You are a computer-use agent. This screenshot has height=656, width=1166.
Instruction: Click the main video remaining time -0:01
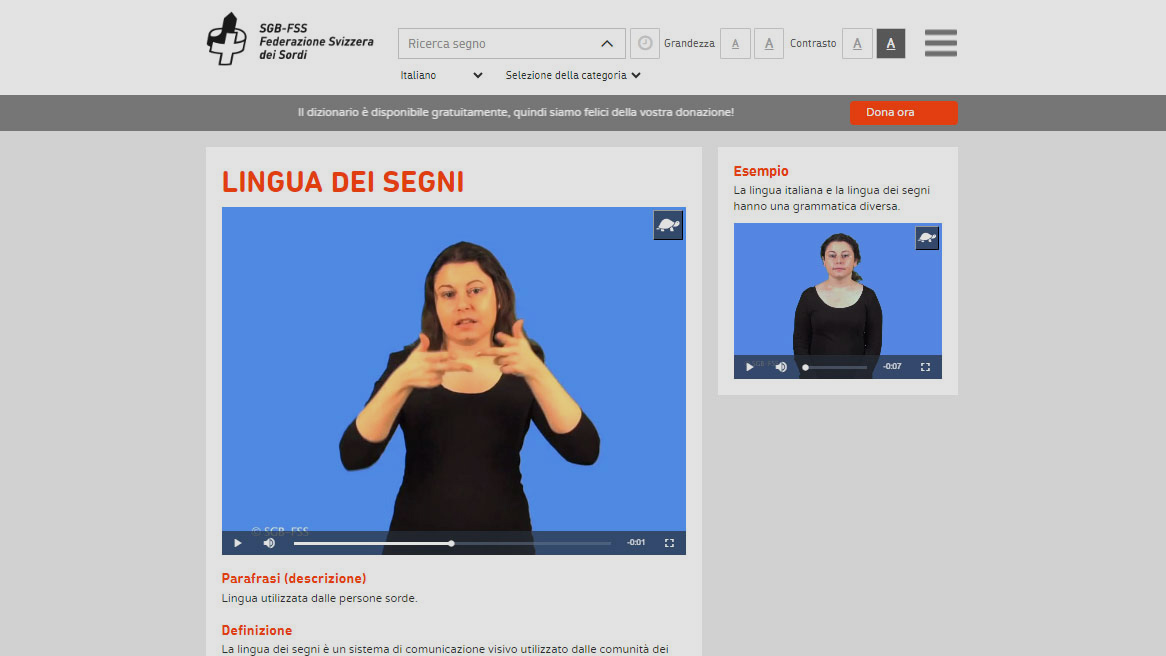(x=636, y=542)
